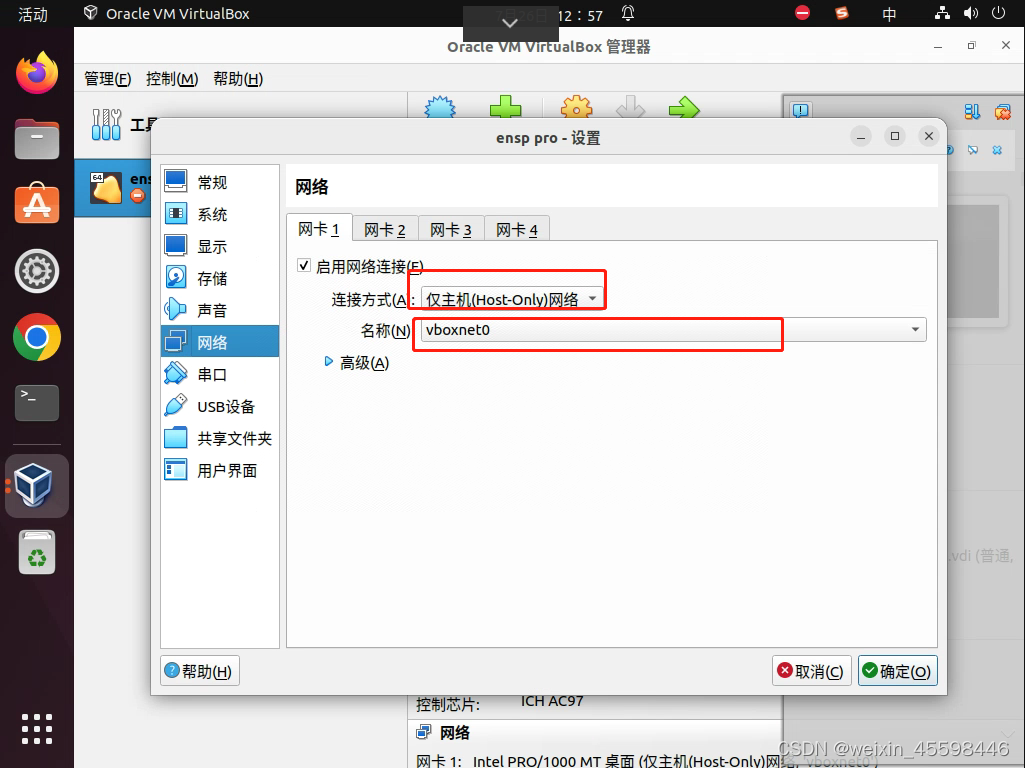Select the 网络 (Network) settings category
Image resolution: width=1025 pixels, height=768 pixels.
coord(220,342)
